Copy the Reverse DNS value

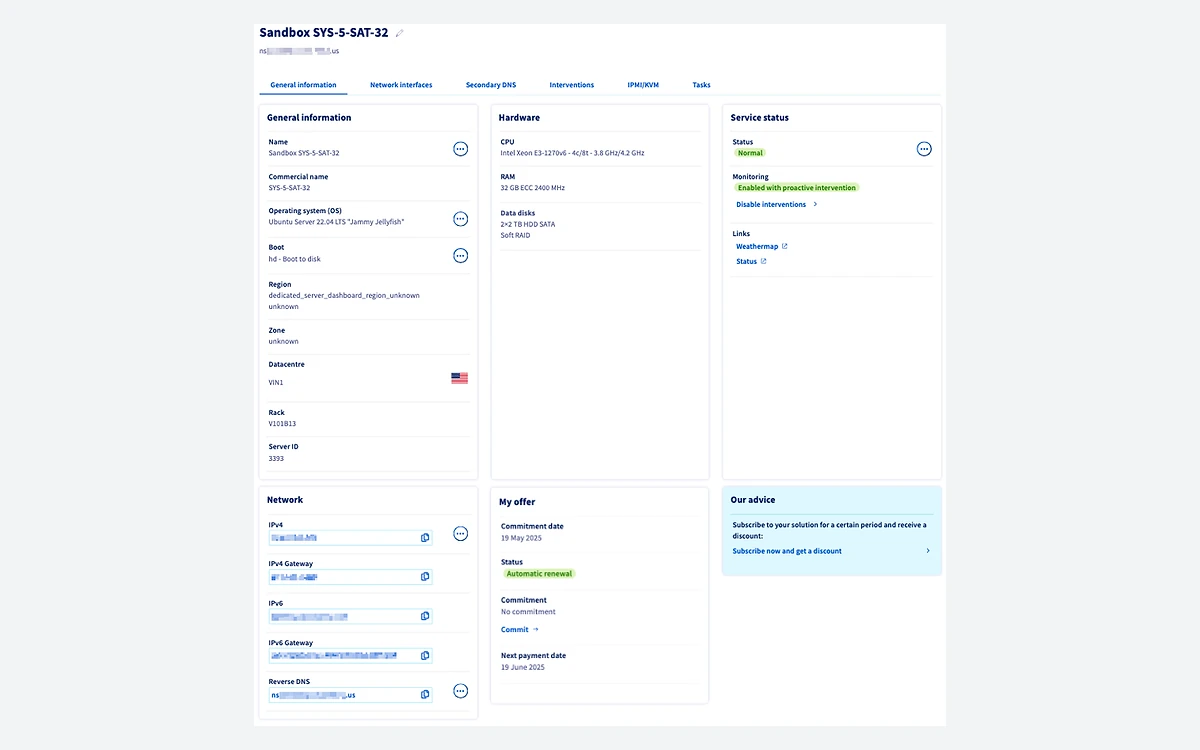425,695
